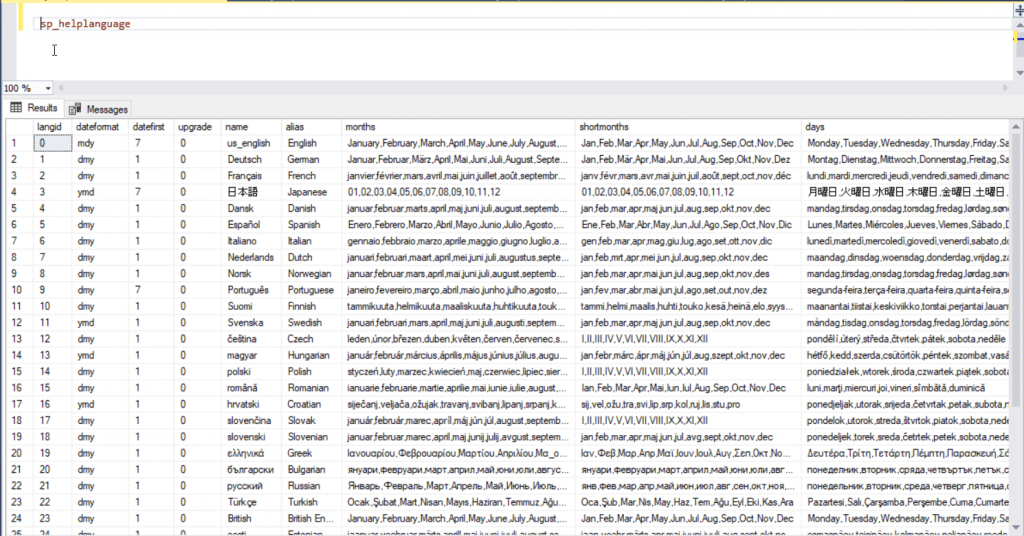Click the Deutsch days cell starting Montag
Viewport: 1024px width, 536px height.
click(906, 159)
